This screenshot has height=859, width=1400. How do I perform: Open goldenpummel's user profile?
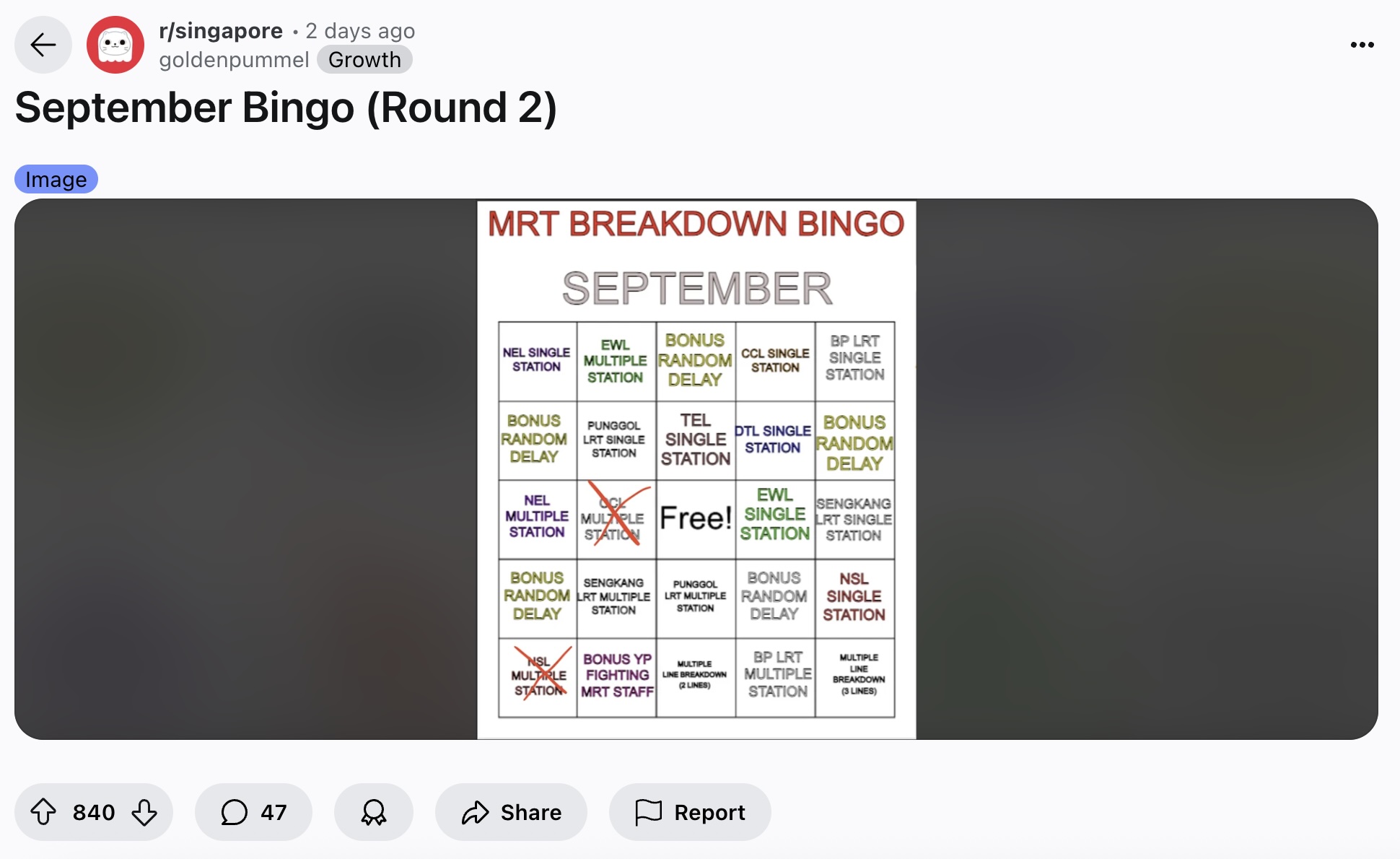234,59
